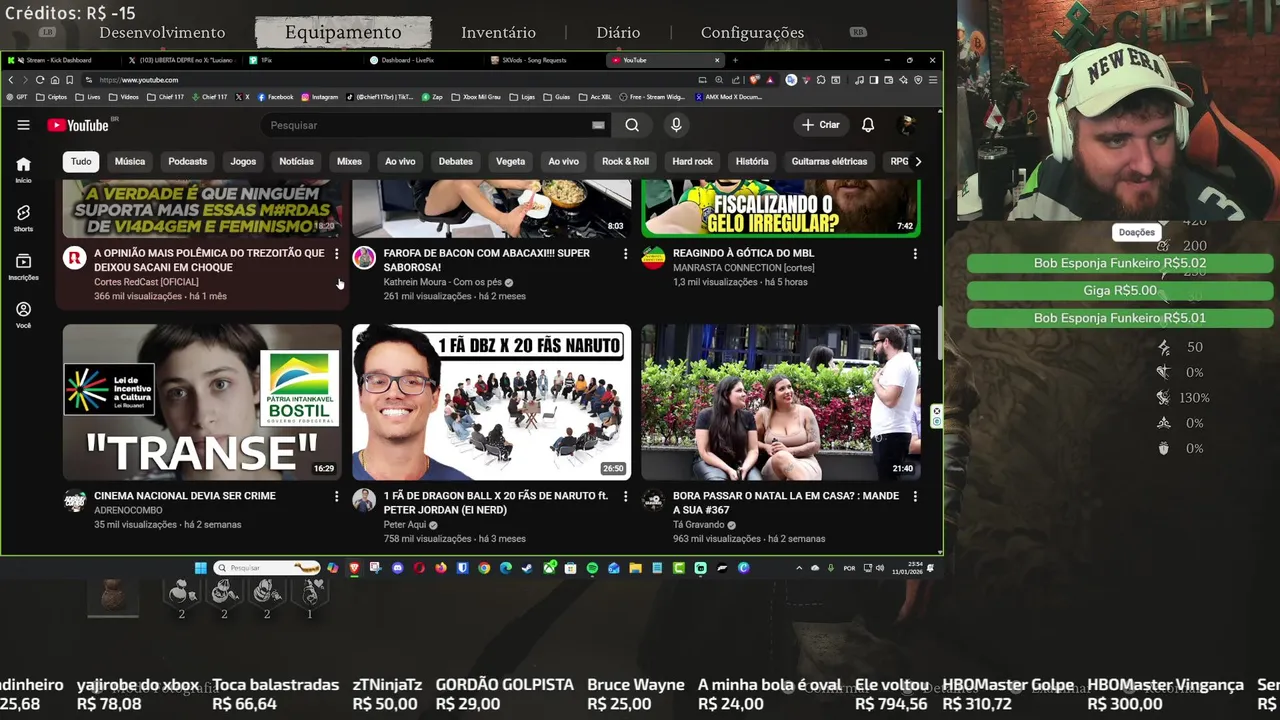1280x720 pixels.
Task: Select the Música filter chip
Action: pos(130,161)
